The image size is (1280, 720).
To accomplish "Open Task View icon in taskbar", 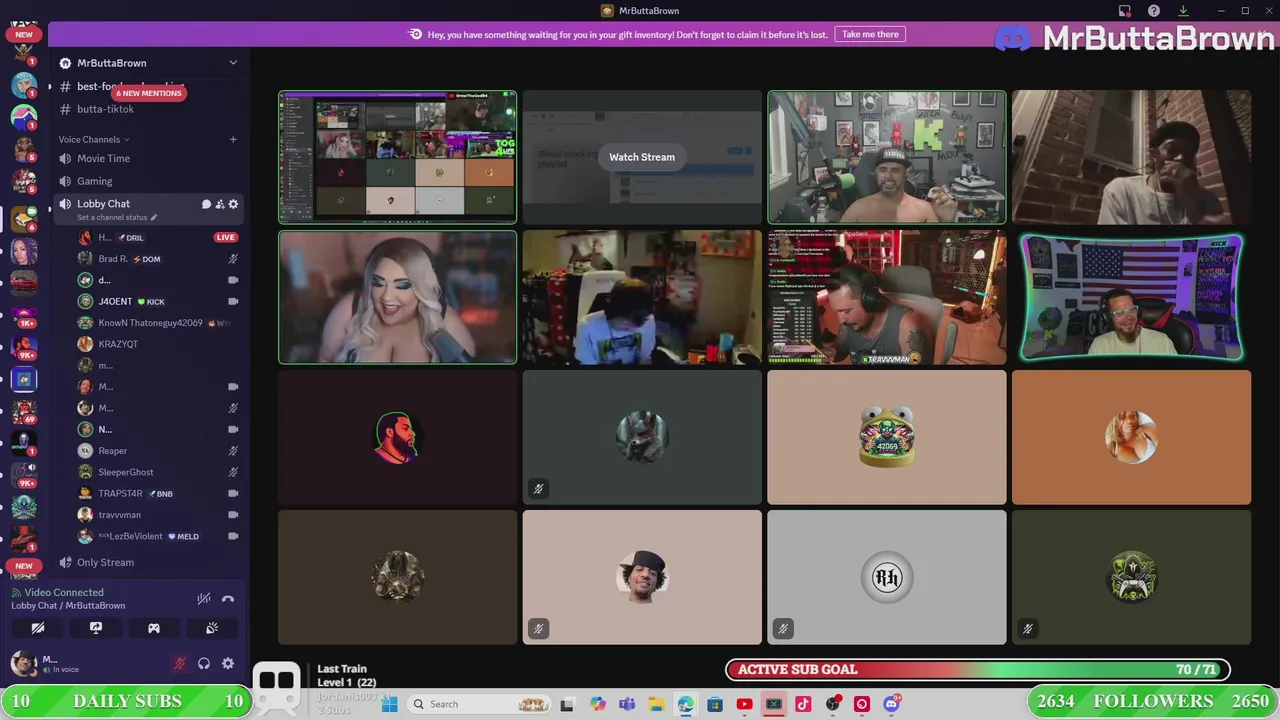I will [x=568, y=704].
